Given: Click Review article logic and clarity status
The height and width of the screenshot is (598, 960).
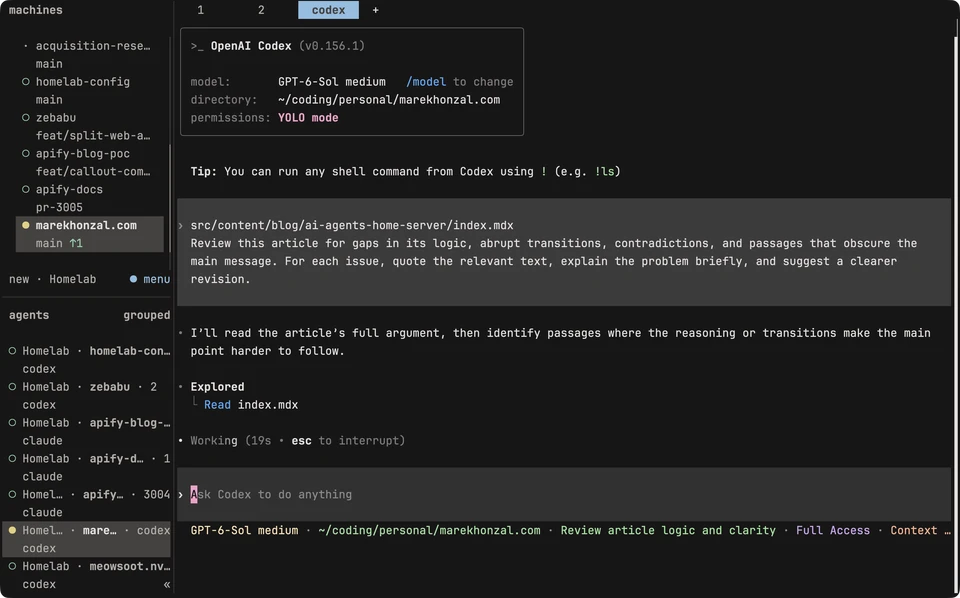Looking at the screenshot, I should click(668, 531).
